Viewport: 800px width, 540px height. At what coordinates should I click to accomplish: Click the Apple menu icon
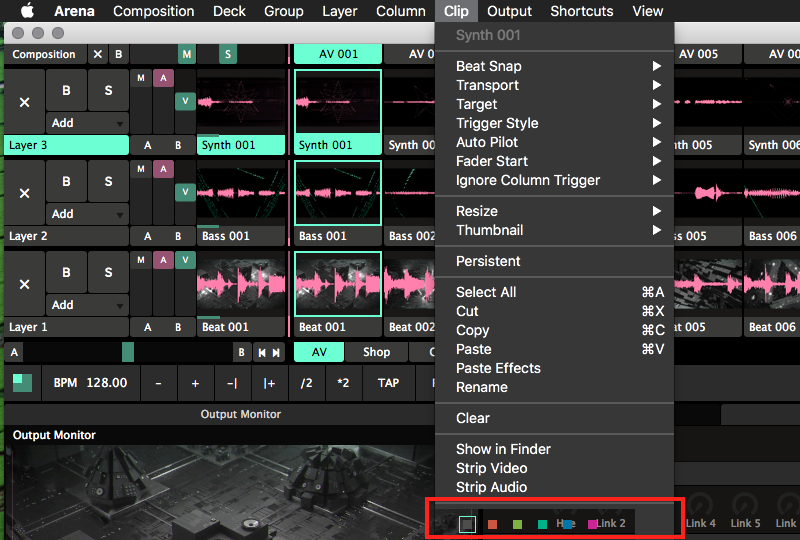click(27, 11)
